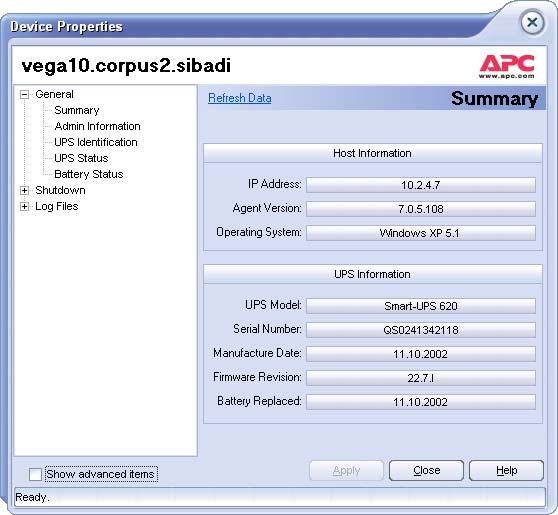Click the UPS Information header
The width and height of the screenshot is (558, 515).
(373, 274)
